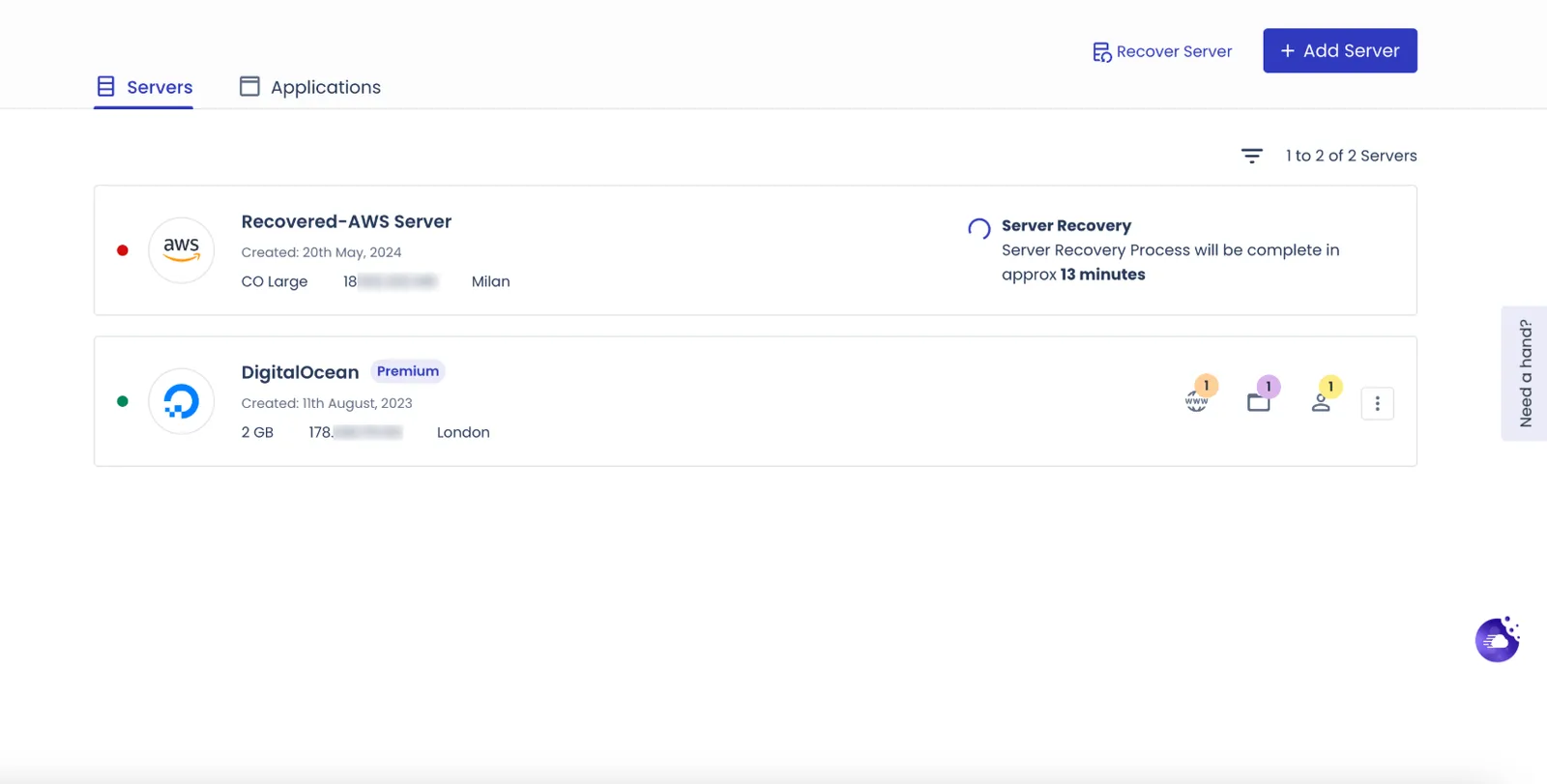
Task: Expand DigitalOcean three-dot options menu
Action: click(x=1377, y=403)
